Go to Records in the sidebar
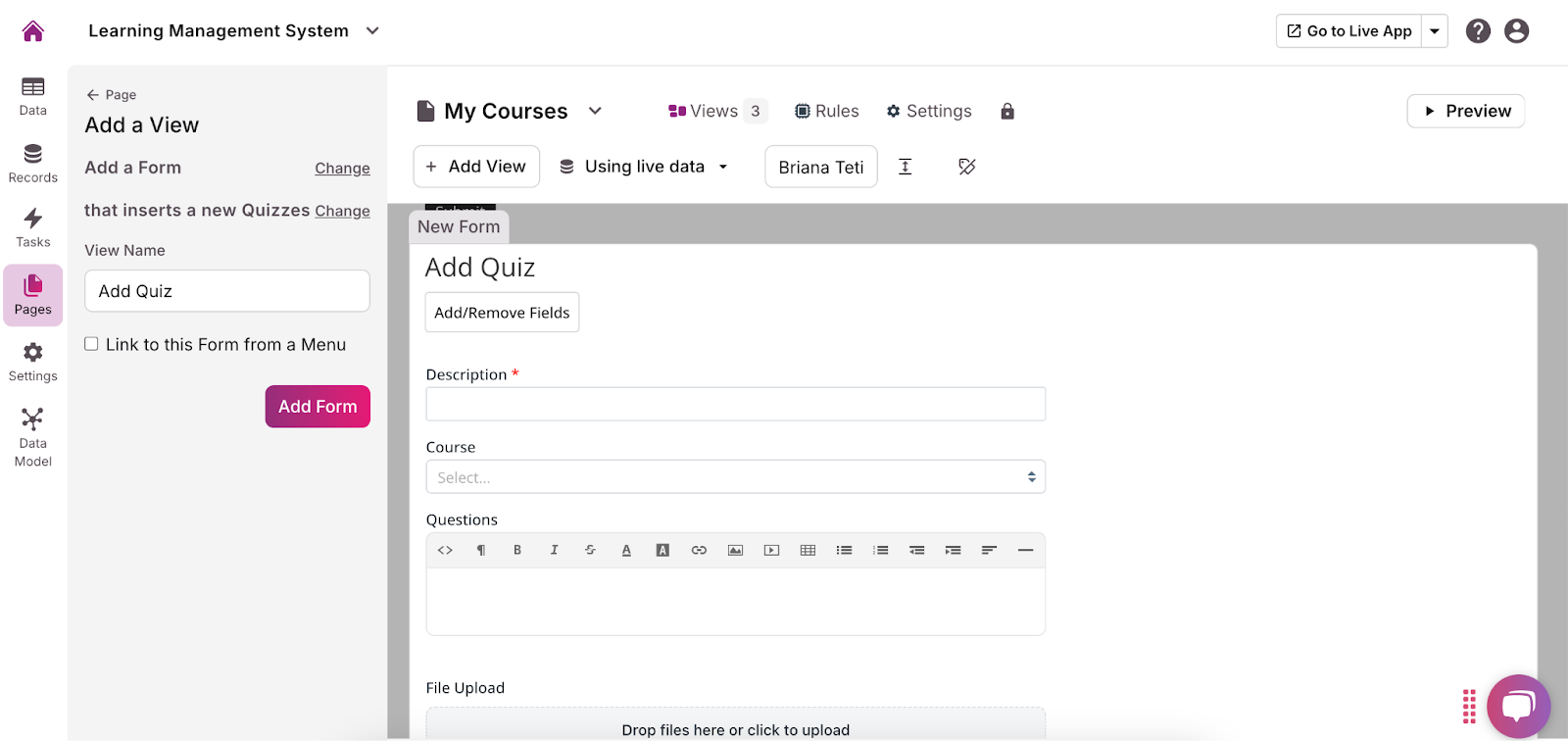The image size is (1568, 741). click(32, 164)
